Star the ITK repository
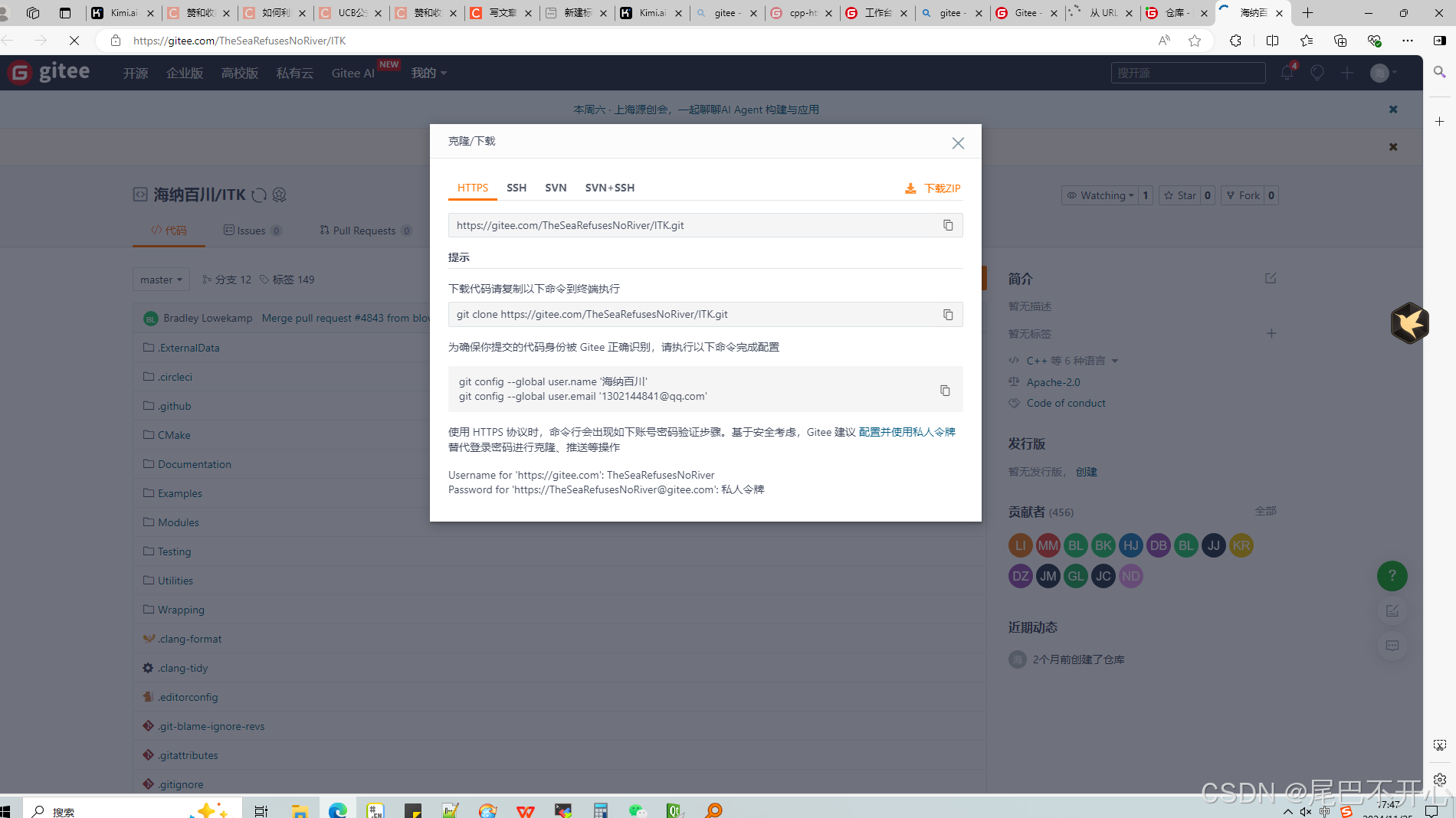The image size is (1456, 818). click(1180, 195)
